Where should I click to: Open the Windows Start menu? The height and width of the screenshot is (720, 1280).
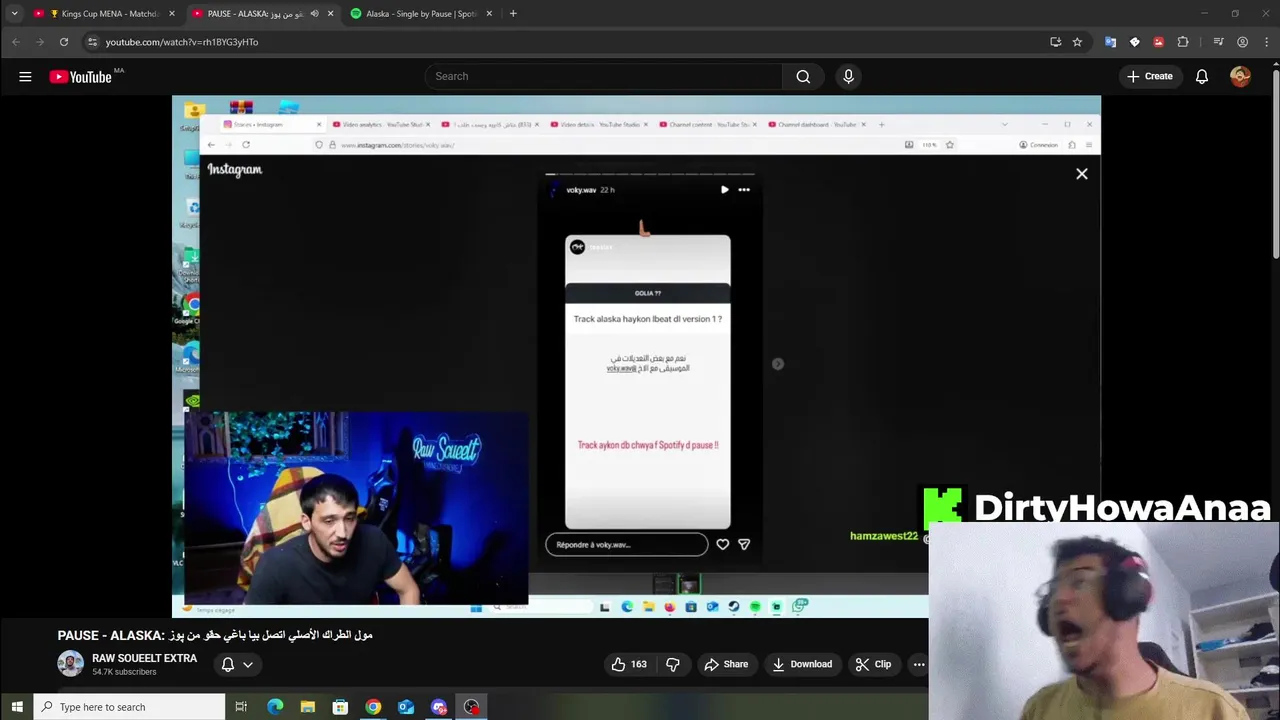(17, 707)
